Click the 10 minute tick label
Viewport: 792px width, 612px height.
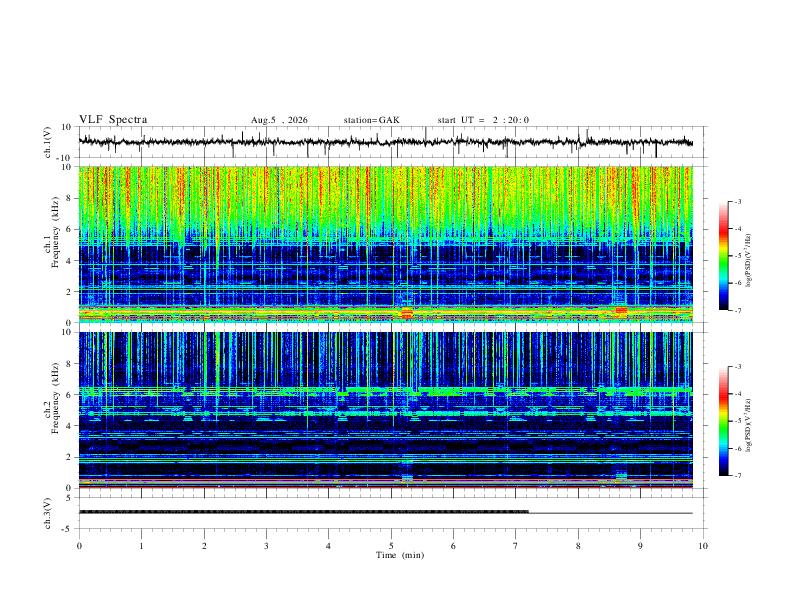703,546
